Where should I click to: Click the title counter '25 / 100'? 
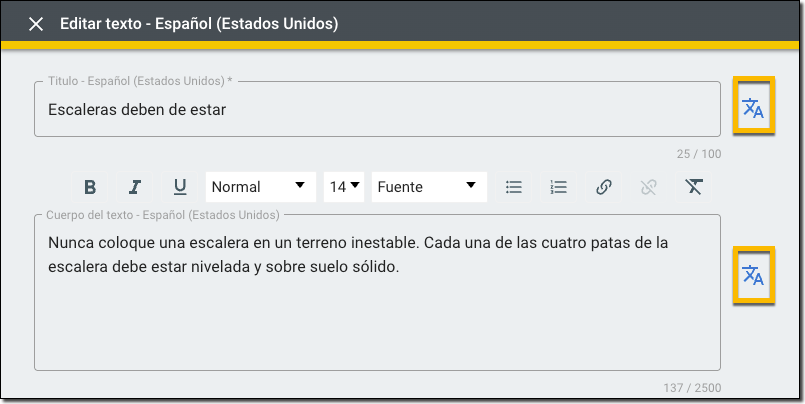coord(697,154)
